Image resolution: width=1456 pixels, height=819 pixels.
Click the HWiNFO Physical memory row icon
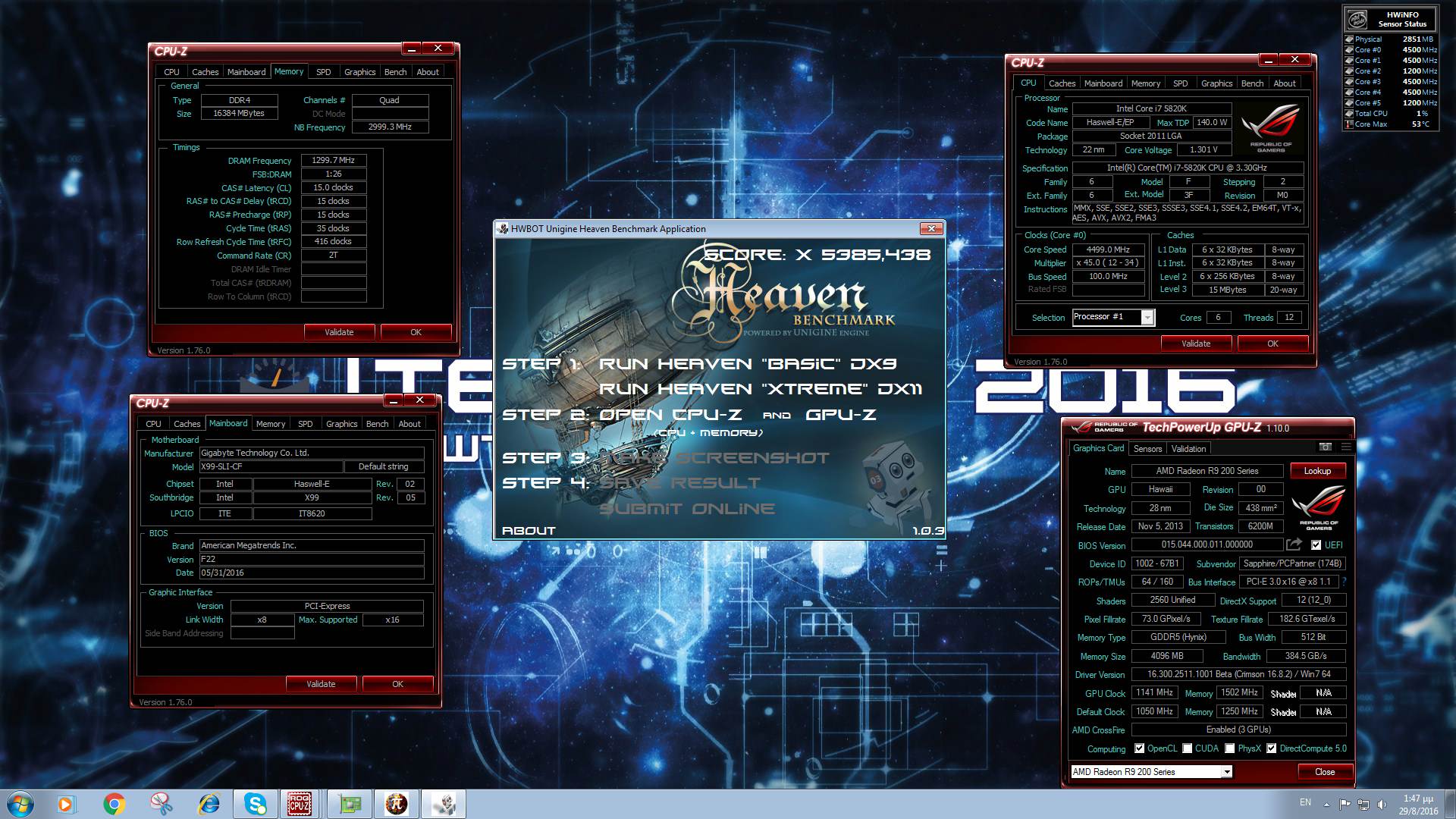[x=1349, y=39]
